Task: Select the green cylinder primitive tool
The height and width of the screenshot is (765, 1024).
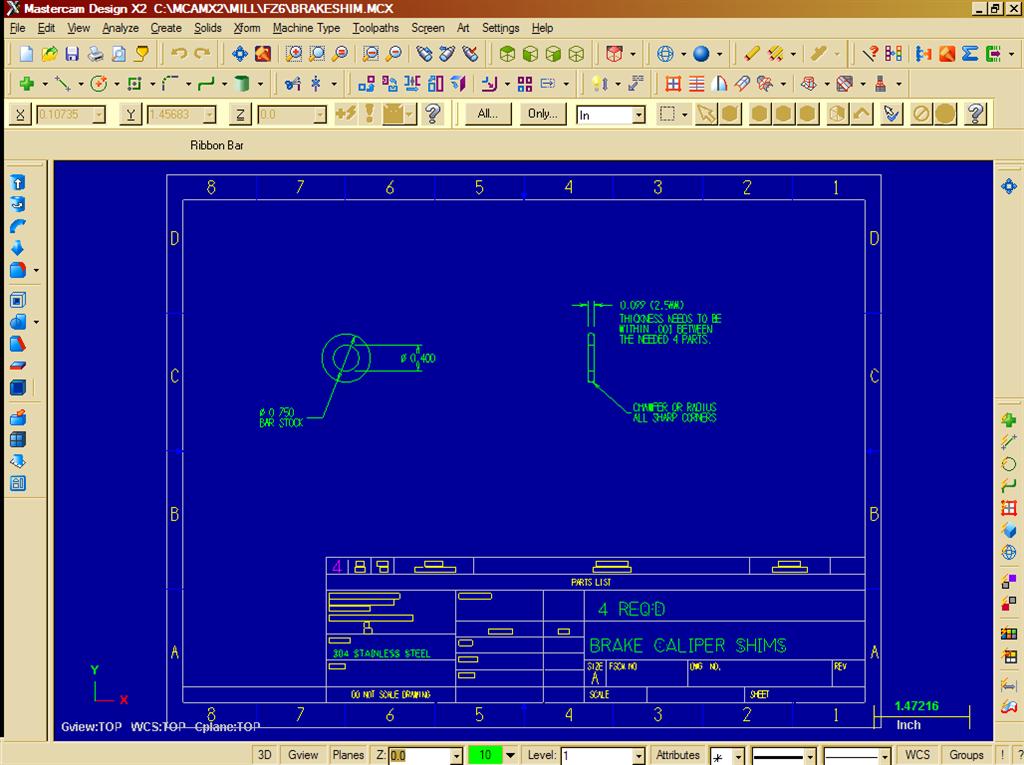Action: point(242,84)
